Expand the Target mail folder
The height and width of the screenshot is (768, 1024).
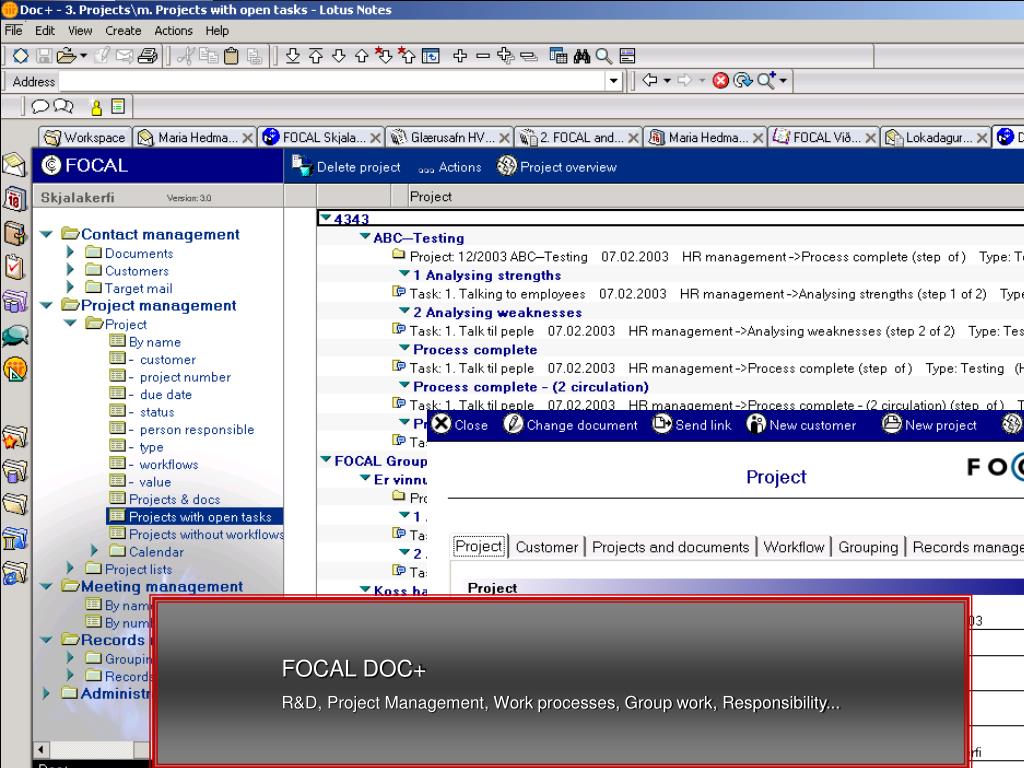tap(71, 287)
